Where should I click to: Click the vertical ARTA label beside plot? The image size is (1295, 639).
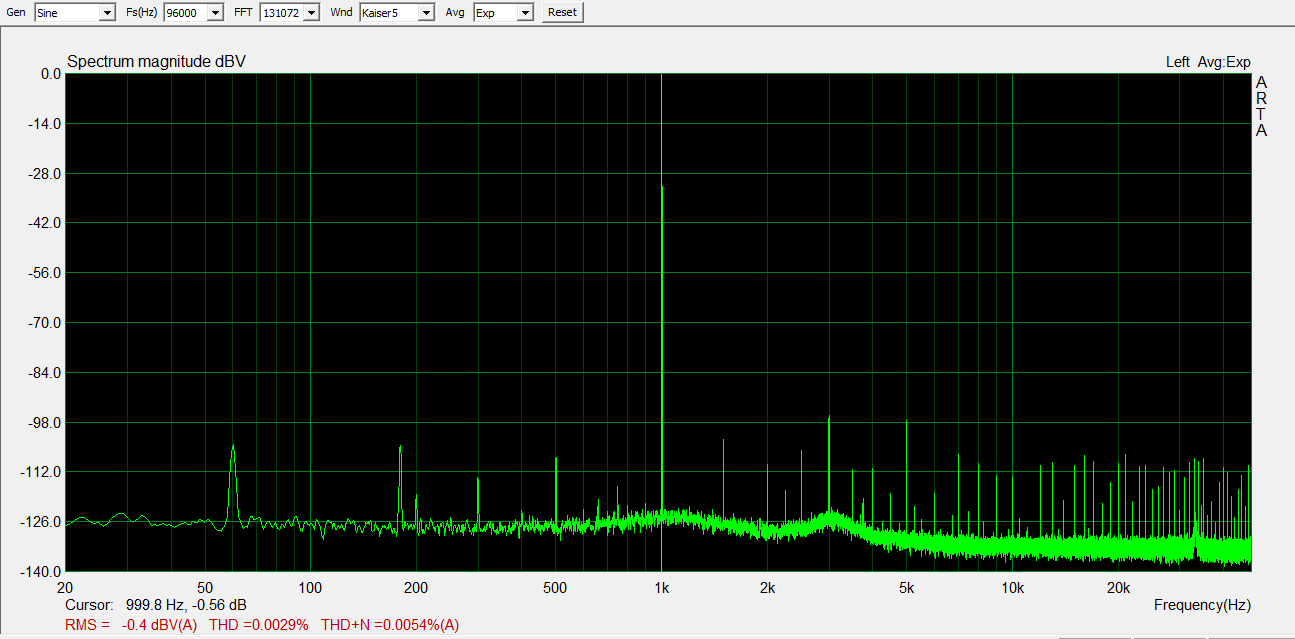point(1261,106)
